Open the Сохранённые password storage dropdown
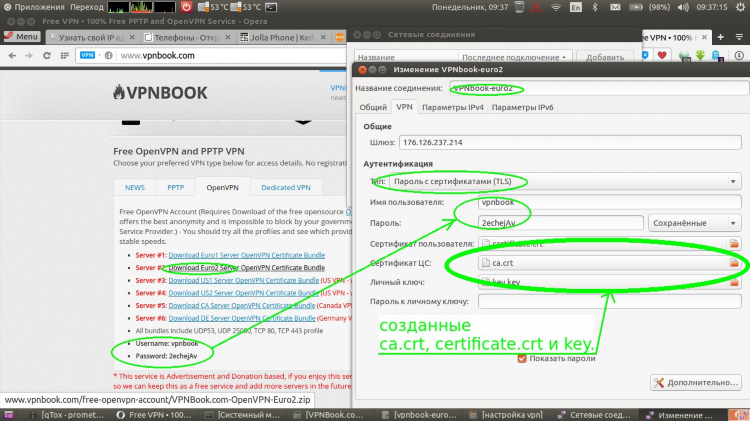The width and height of the screenshot is (750, 421). [695, 223]
